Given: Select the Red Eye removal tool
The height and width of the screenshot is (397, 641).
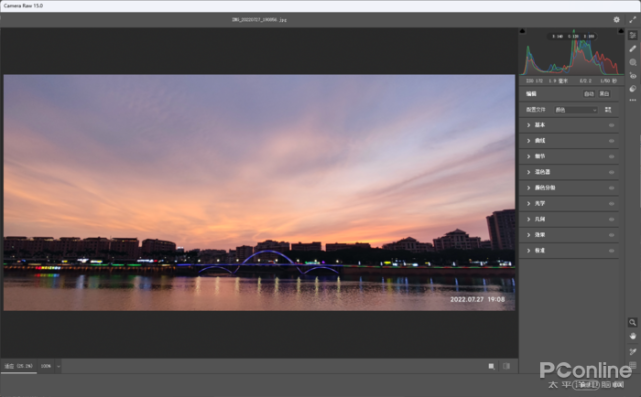Looking at the screenshot, I should tap(633, 76).
